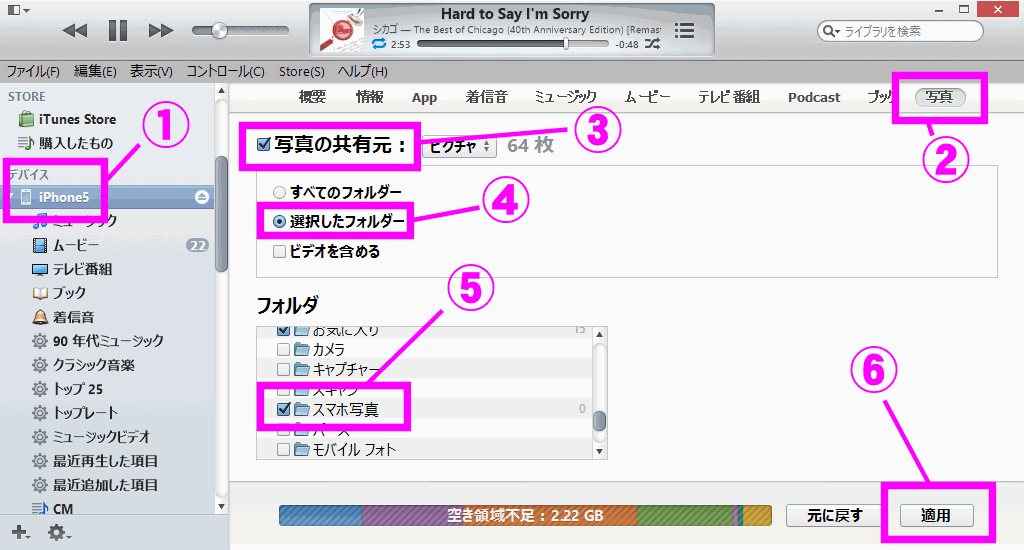Click the 適用 apply button

[x=936, y=515]
